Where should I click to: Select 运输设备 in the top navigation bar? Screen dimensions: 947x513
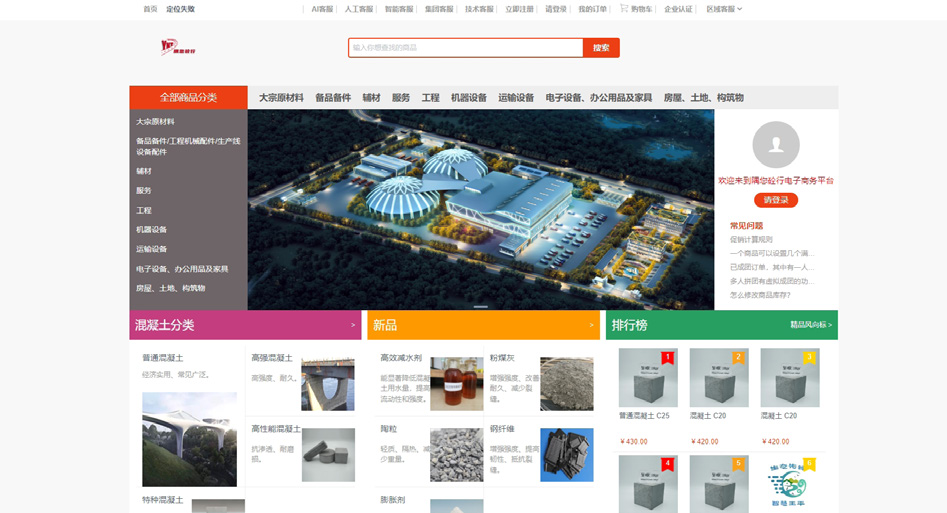[516, 98]
